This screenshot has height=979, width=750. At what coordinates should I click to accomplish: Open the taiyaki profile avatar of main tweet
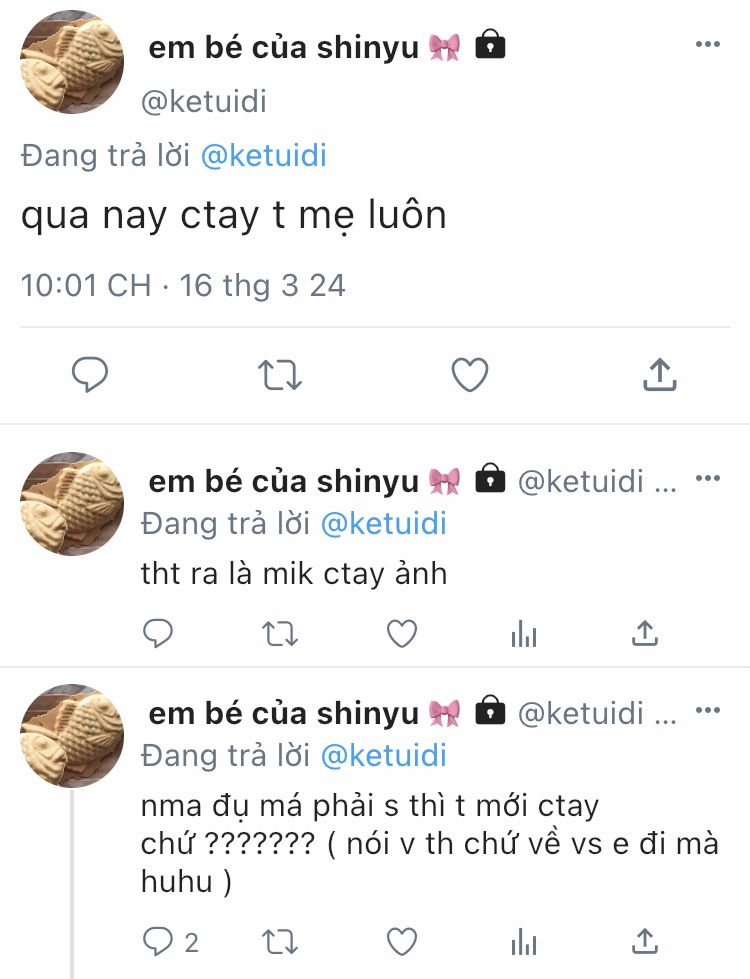coord(72,64)
